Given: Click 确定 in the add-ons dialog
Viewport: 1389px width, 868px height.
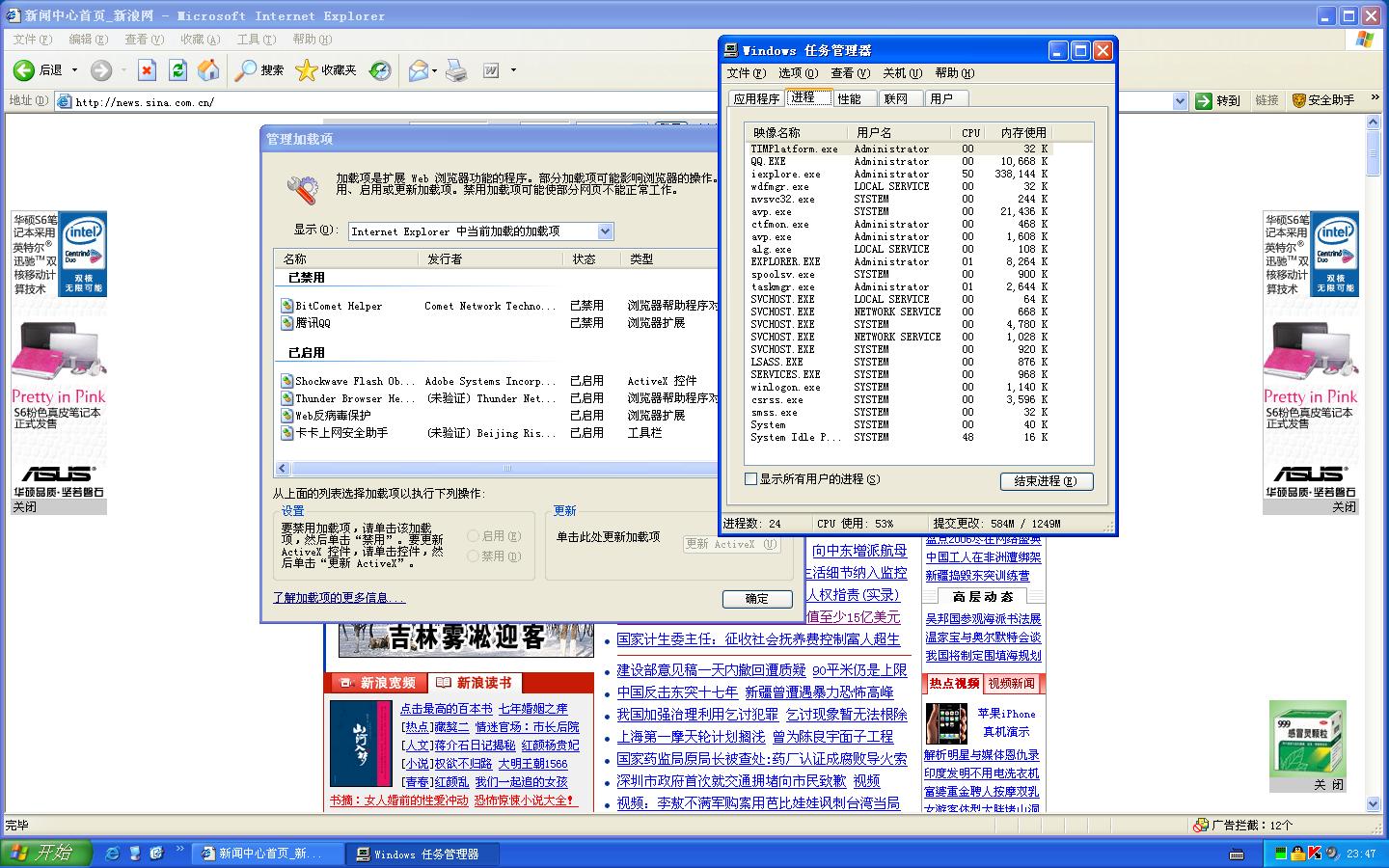Looking at the screenshot, I should pyautogui.click(x=757, y=599).
